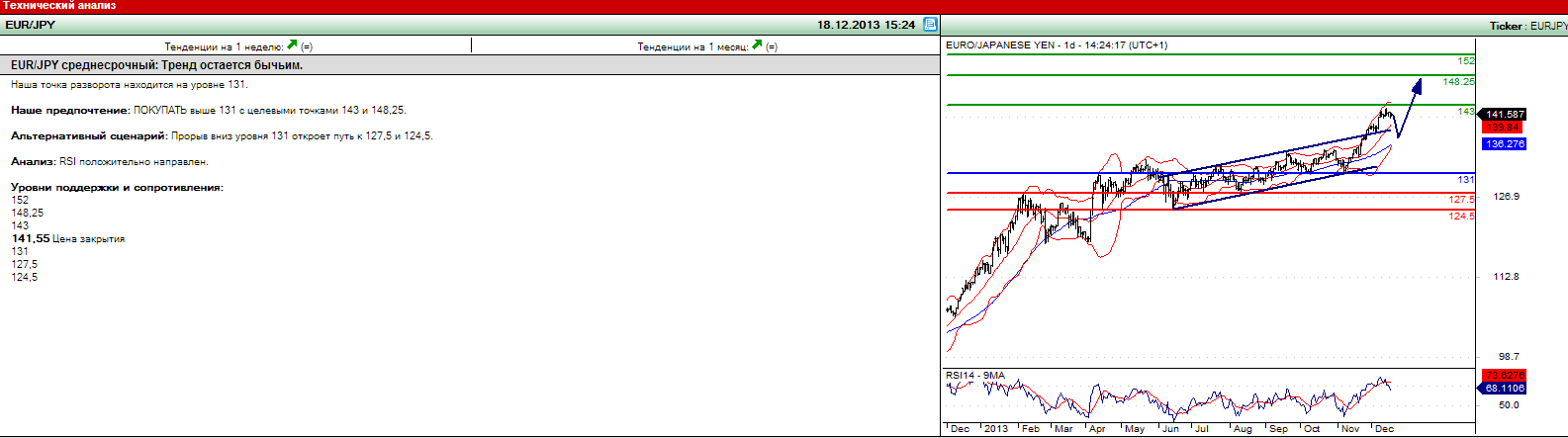
Task: Click the Jun marker on time axis
Action: [1170, 429]
